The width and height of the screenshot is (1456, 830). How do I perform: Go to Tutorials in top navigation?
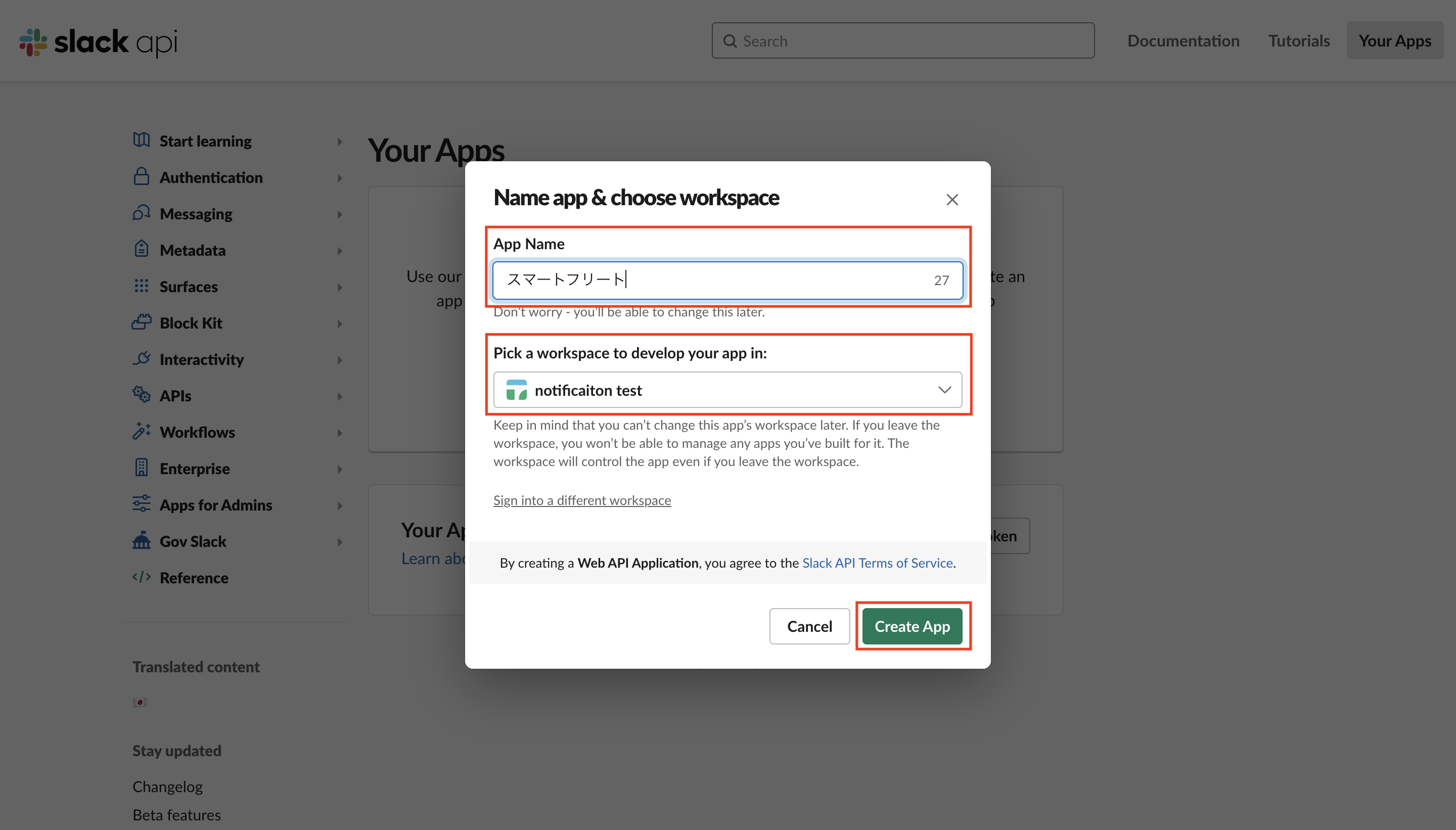(1298, 41)
